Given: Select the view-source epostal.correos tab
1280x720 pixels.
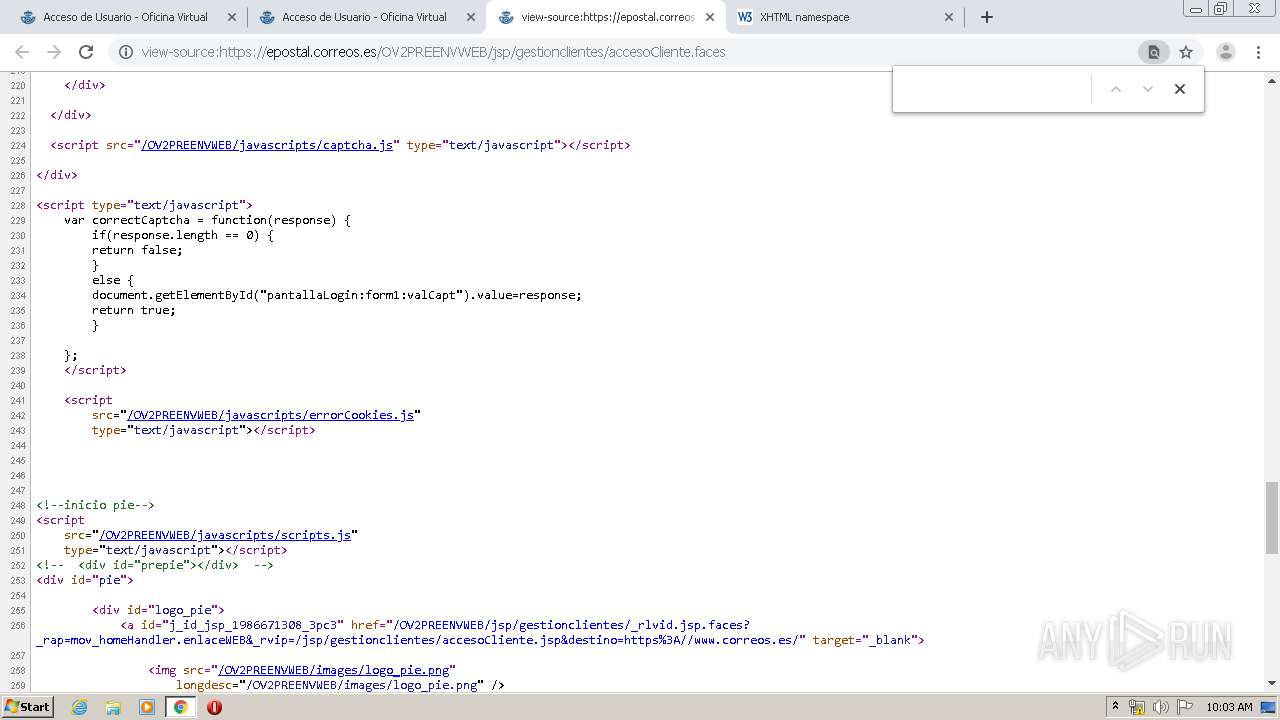Looking at the screenshot, I should [x=605, y=17].
